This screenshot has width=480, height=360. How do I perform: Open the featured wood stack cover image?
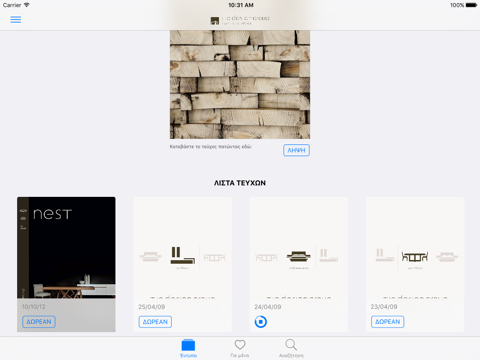coord(240,84)
